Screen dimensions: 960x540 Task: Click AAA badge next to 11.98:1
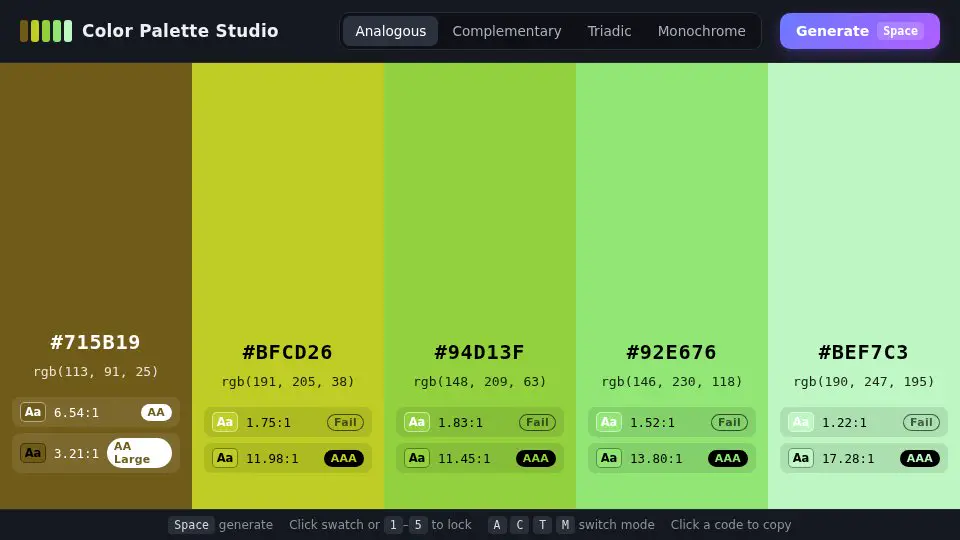(x=343, y=458)
